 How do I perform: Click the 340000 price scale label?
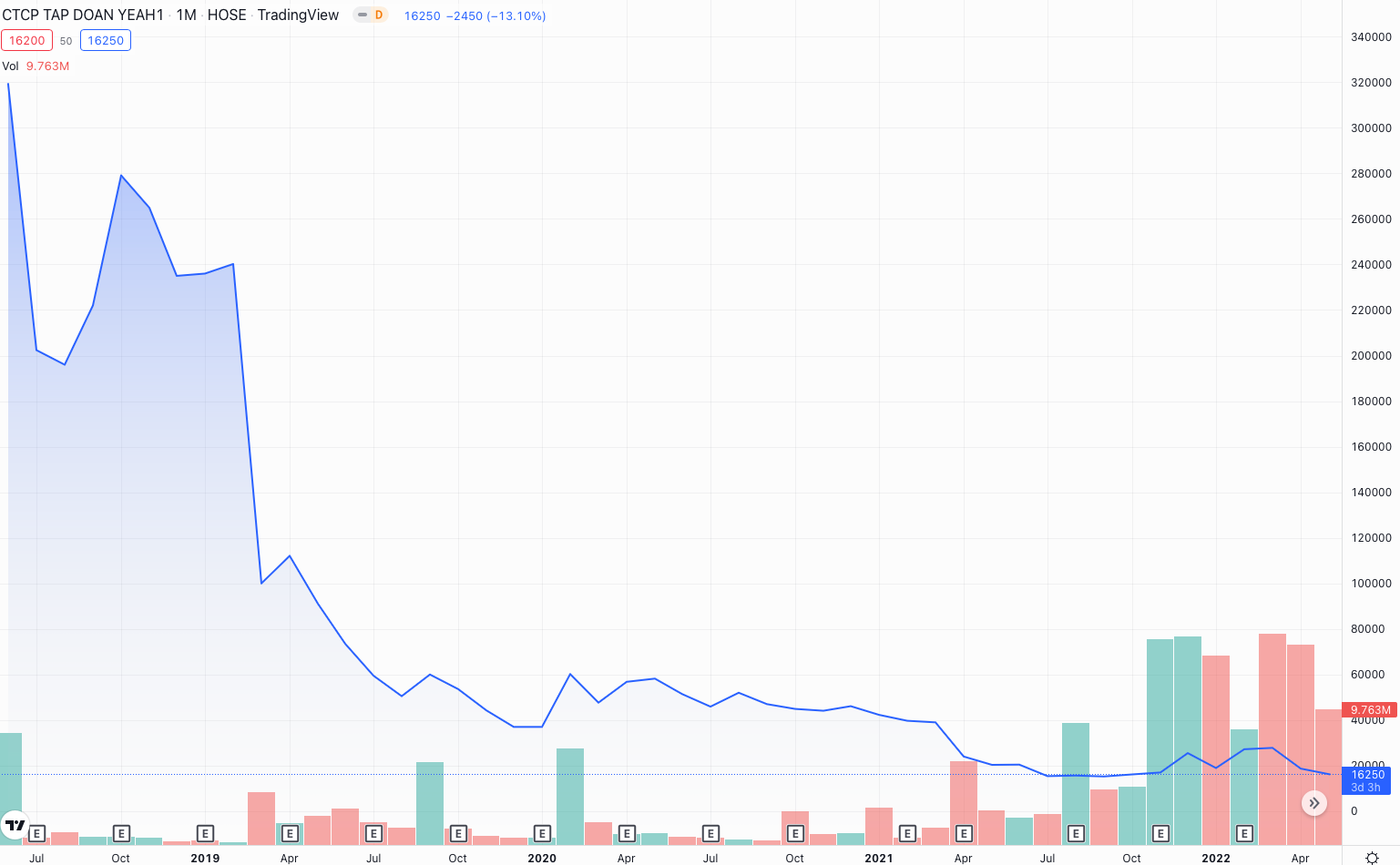click(1371, 37)
